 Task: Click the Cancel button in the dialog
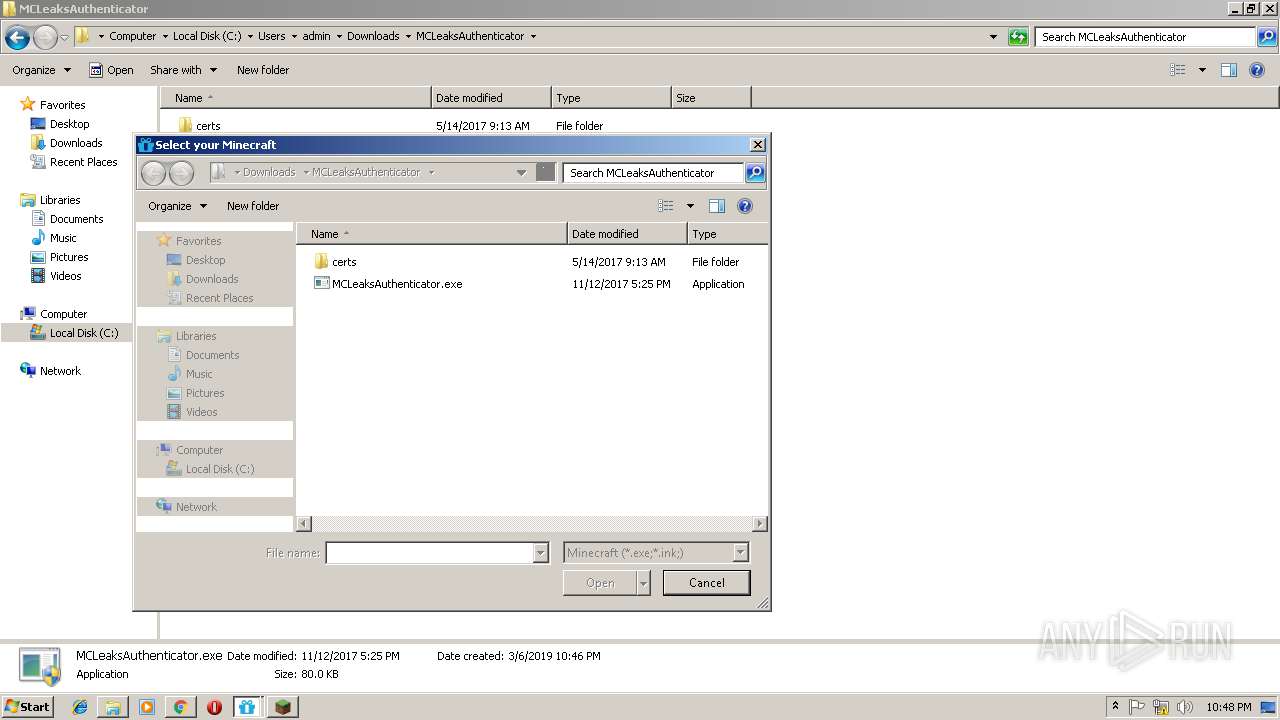click(x=706, y=583)
